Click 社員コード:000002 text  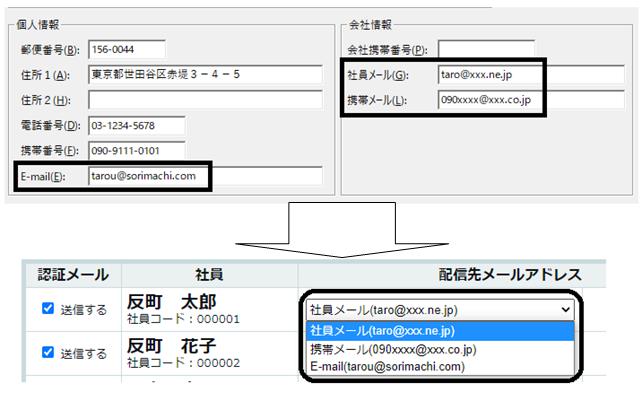(x=183, y=363)
